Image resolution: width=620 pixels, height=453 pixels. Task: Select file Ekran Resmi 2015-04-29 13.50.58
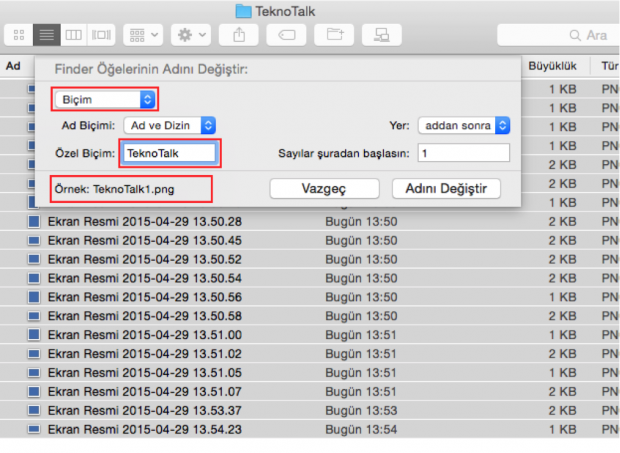tap(145, 316)
